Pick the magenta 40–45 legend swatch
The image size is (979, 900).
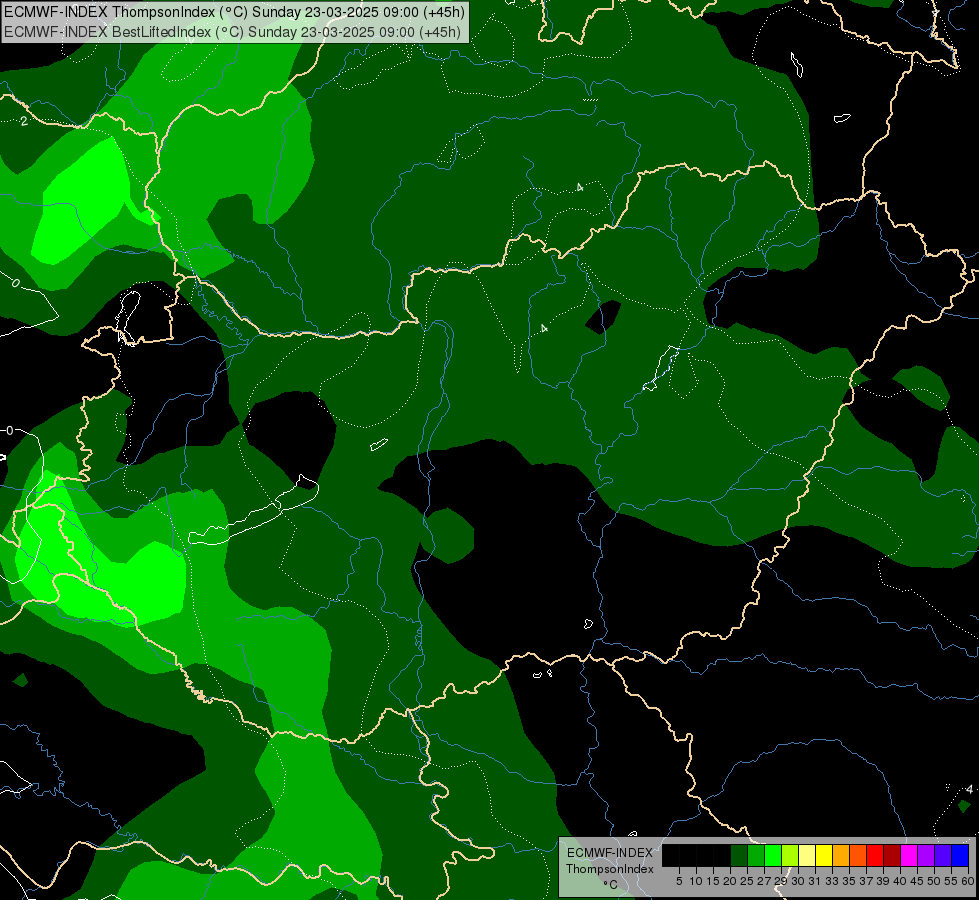coord(909,855)
